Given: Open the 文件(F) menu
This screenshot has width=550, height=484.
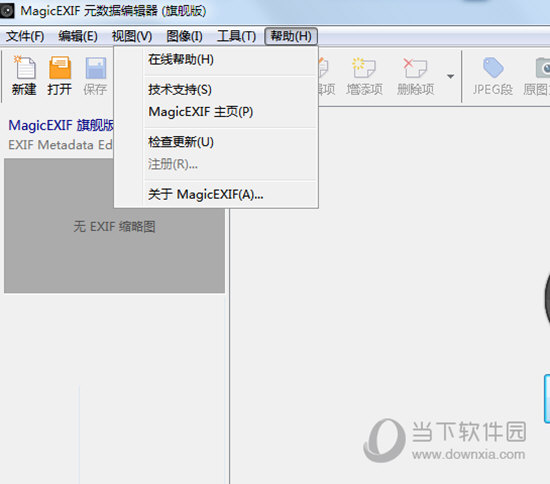Looking at the screenshot, I should click(x=25, y=36).
